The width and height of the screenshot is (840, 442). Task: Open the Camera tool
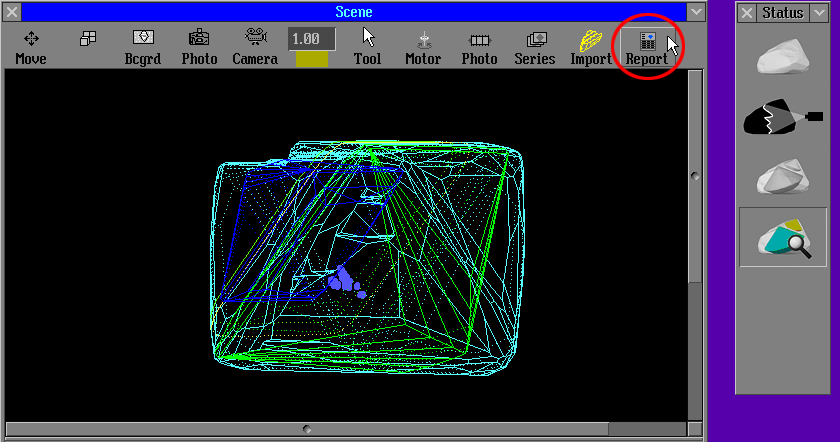(255, 46)
